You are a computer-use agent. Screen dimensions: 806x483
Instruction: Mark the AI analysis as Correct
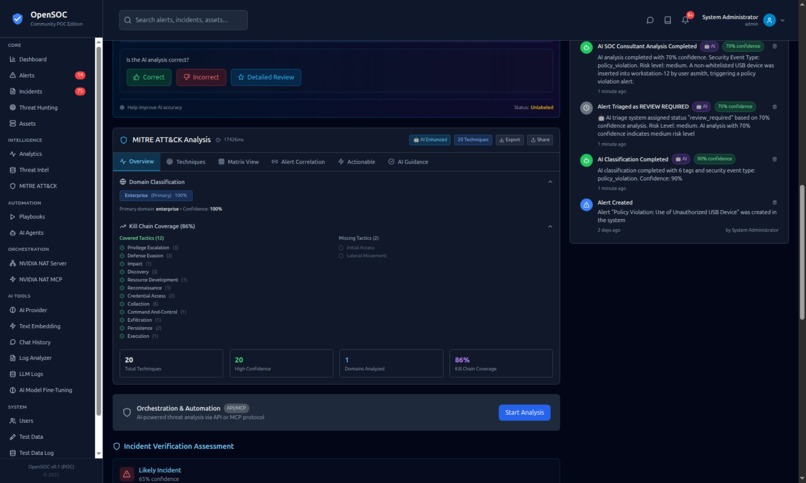tap(149, 77)
